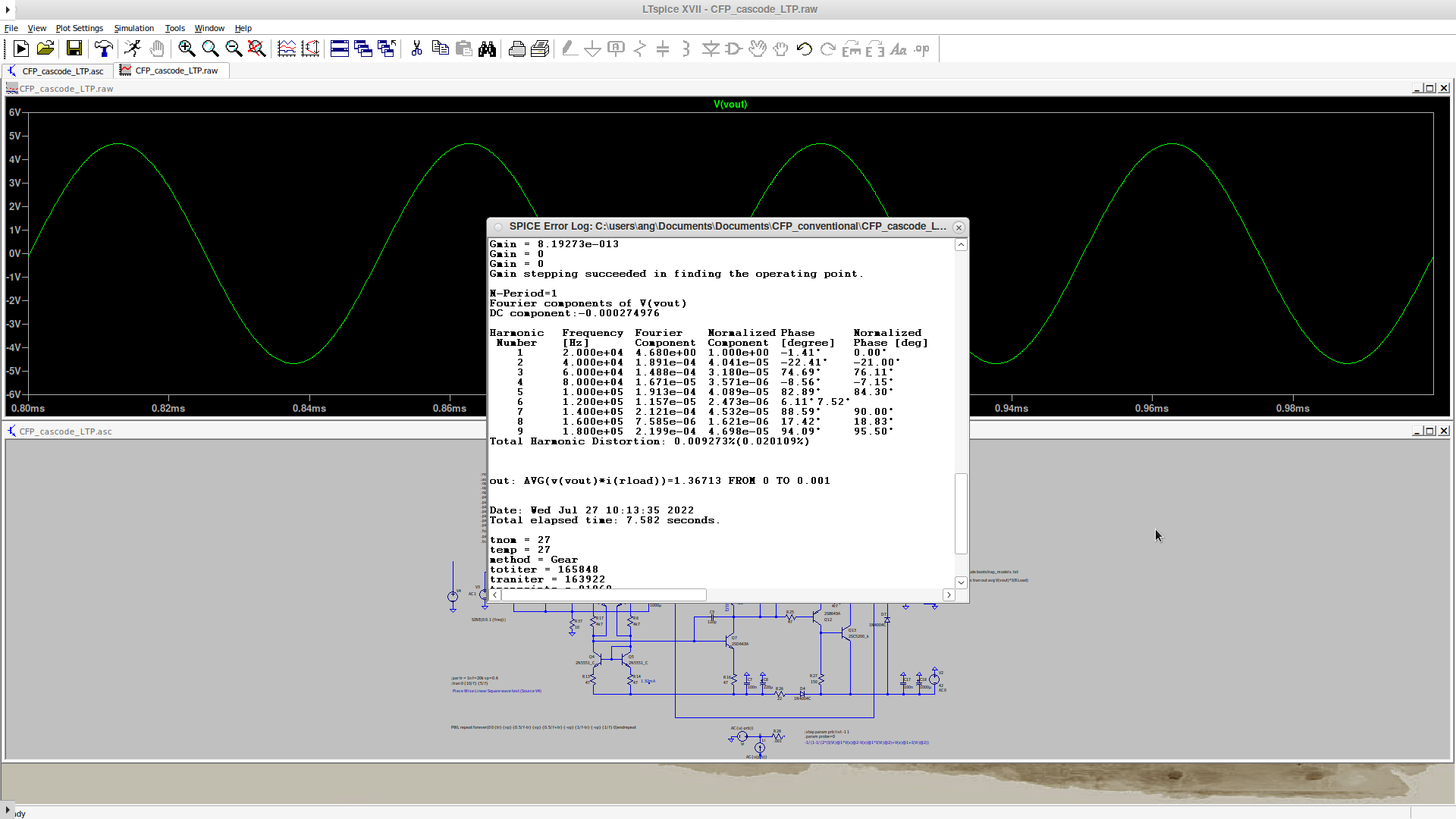This screenshot has height=819, width=1456.
Task: Click the Print Setup icon
Action: 540,49
